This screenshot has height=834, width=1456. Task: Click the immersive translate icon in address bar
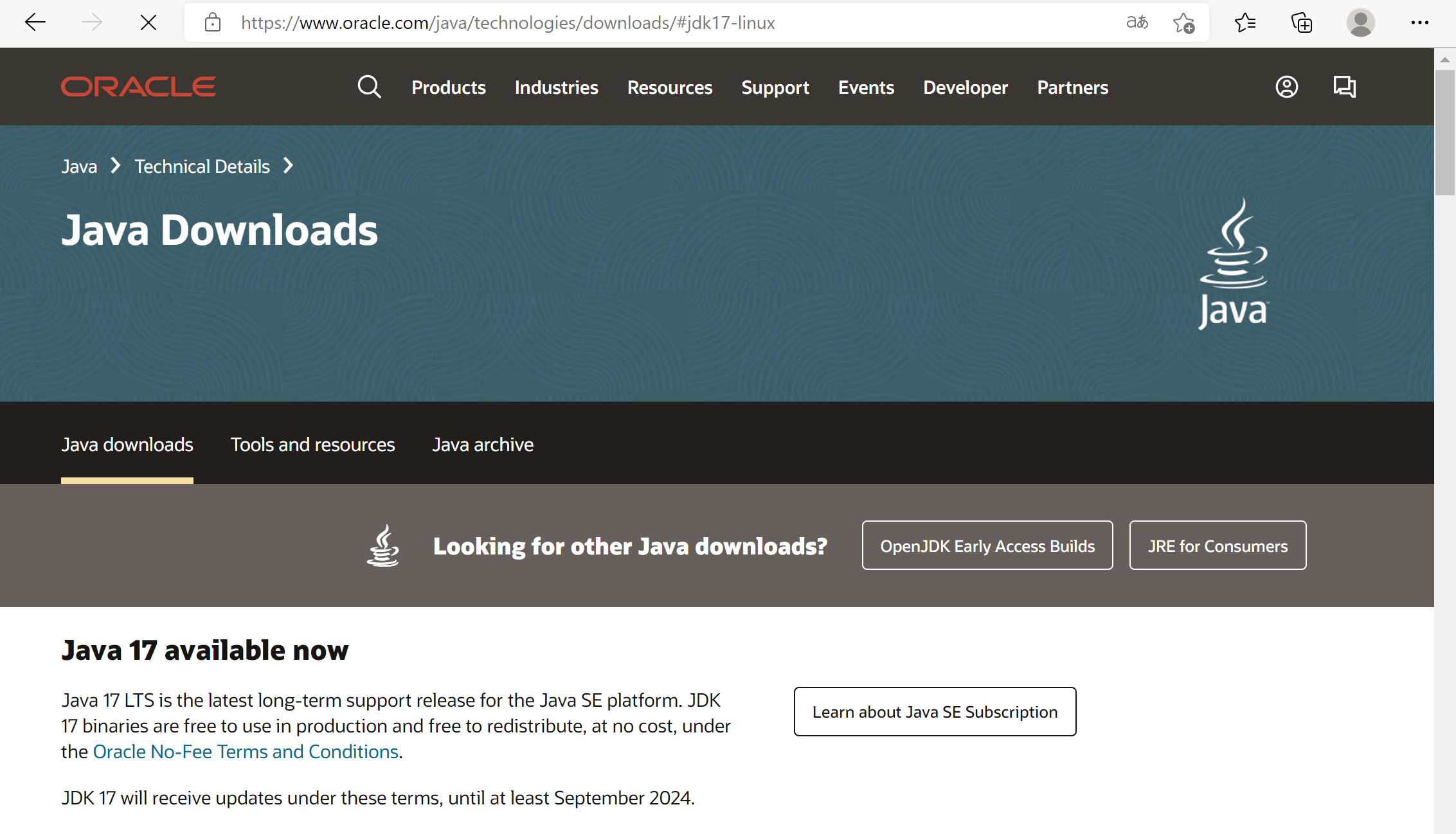click(1137, 23)
